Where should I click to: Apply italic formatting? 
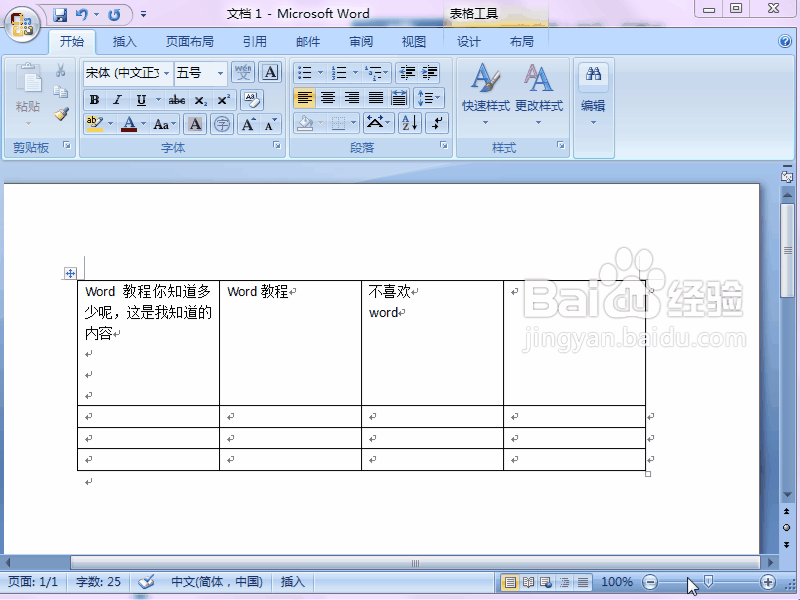(x=113, y=99)
